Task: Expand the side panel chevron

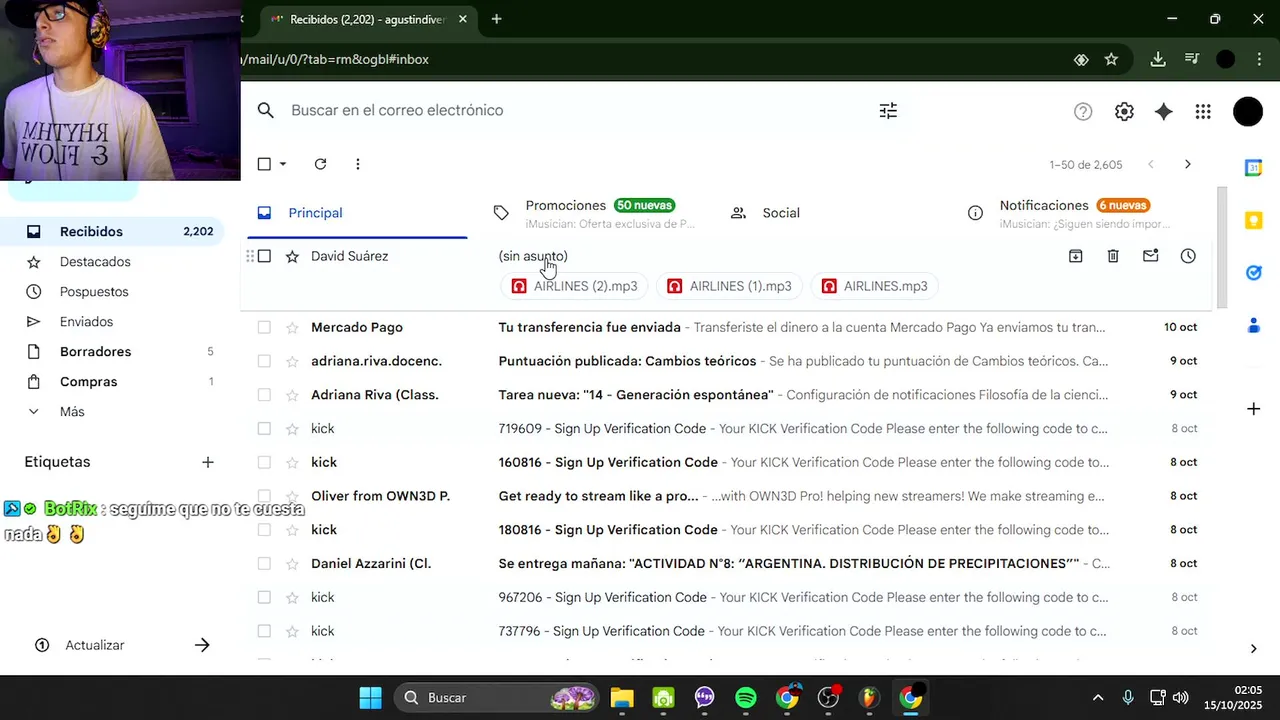Action: pyautogui.click(x=1254, y=649)
